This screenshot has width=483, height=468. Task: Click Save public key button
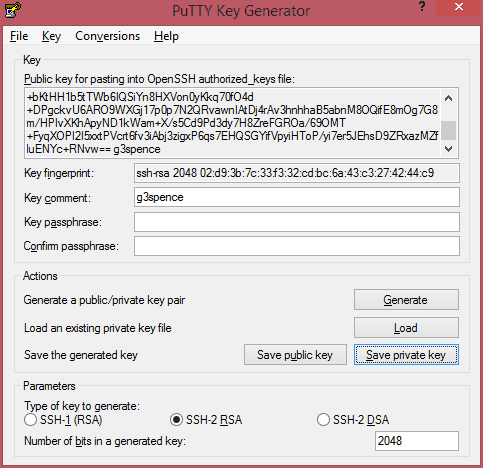(x=295, y=355)
